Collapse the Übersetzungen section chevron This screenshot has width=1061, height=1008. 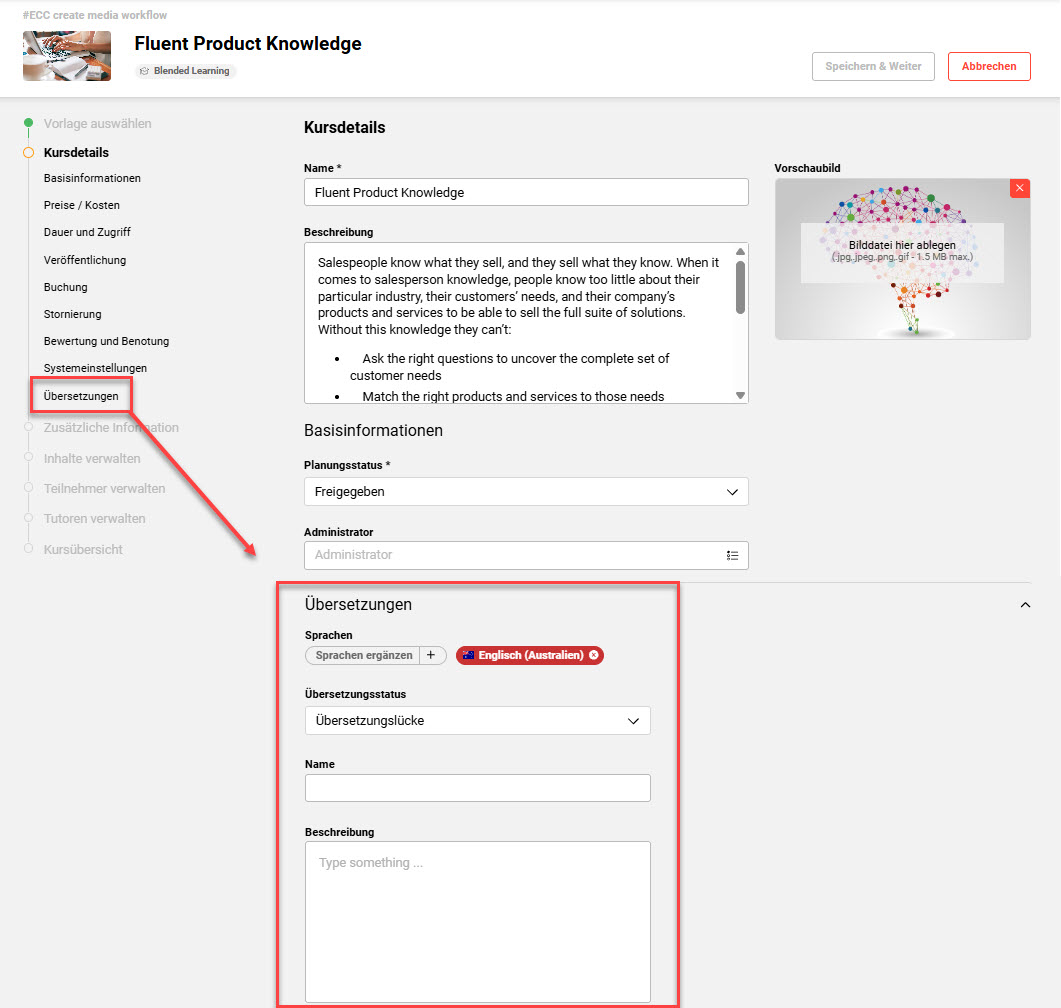[1025, 605]
